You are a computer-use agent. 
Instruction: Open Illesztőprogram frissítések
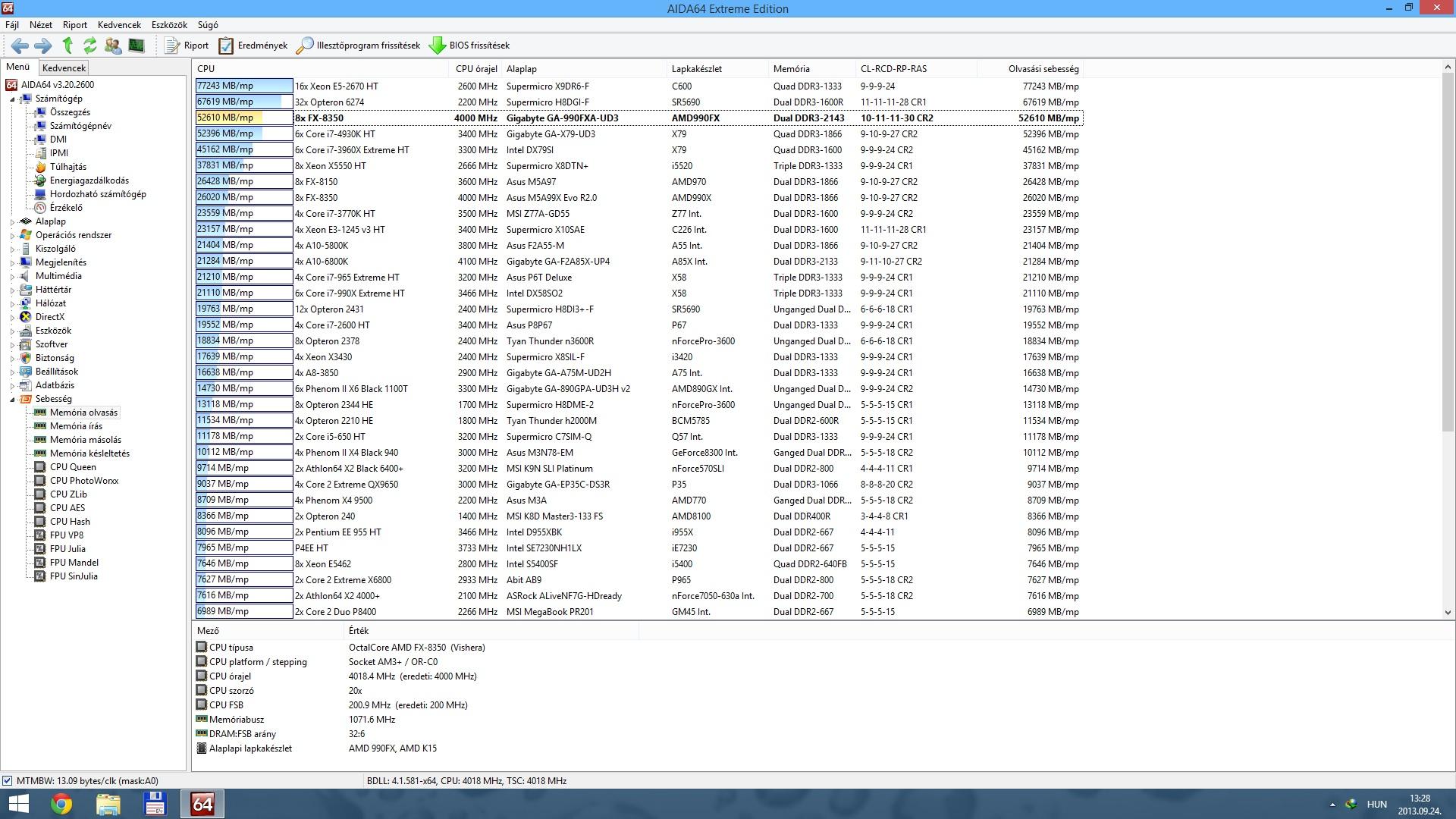358,45
